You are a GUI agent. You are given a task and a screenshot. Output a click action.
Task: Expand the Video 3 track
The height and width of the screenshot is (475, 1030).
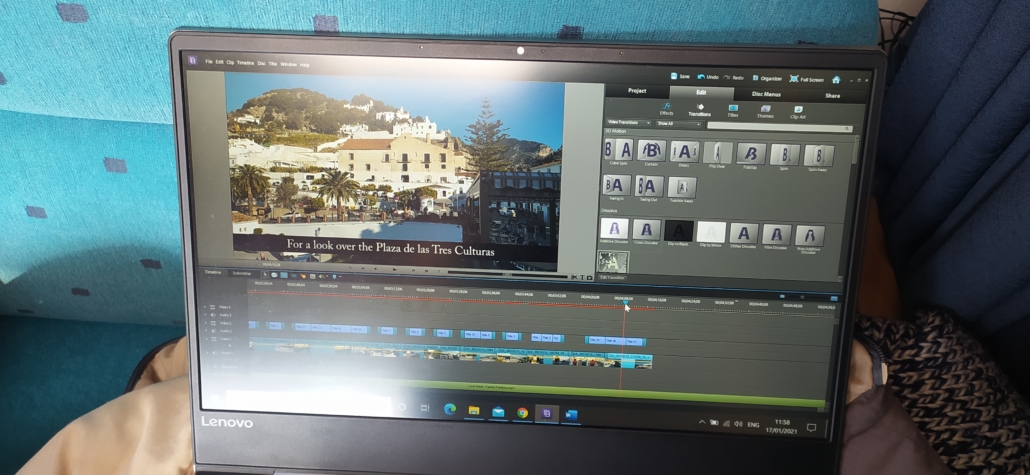[x=205, y=306]
